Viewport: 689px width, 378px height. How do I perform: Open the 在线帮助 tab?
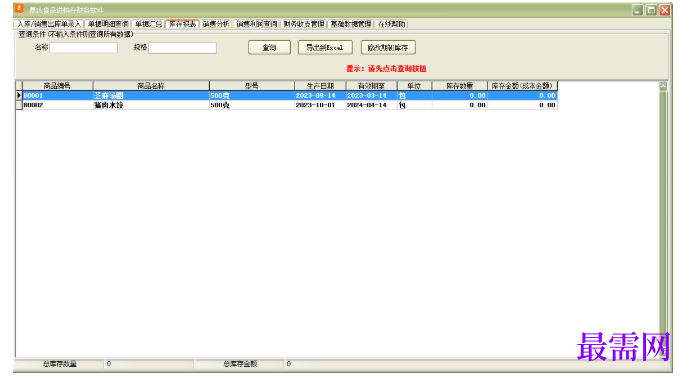coord(392,24)
